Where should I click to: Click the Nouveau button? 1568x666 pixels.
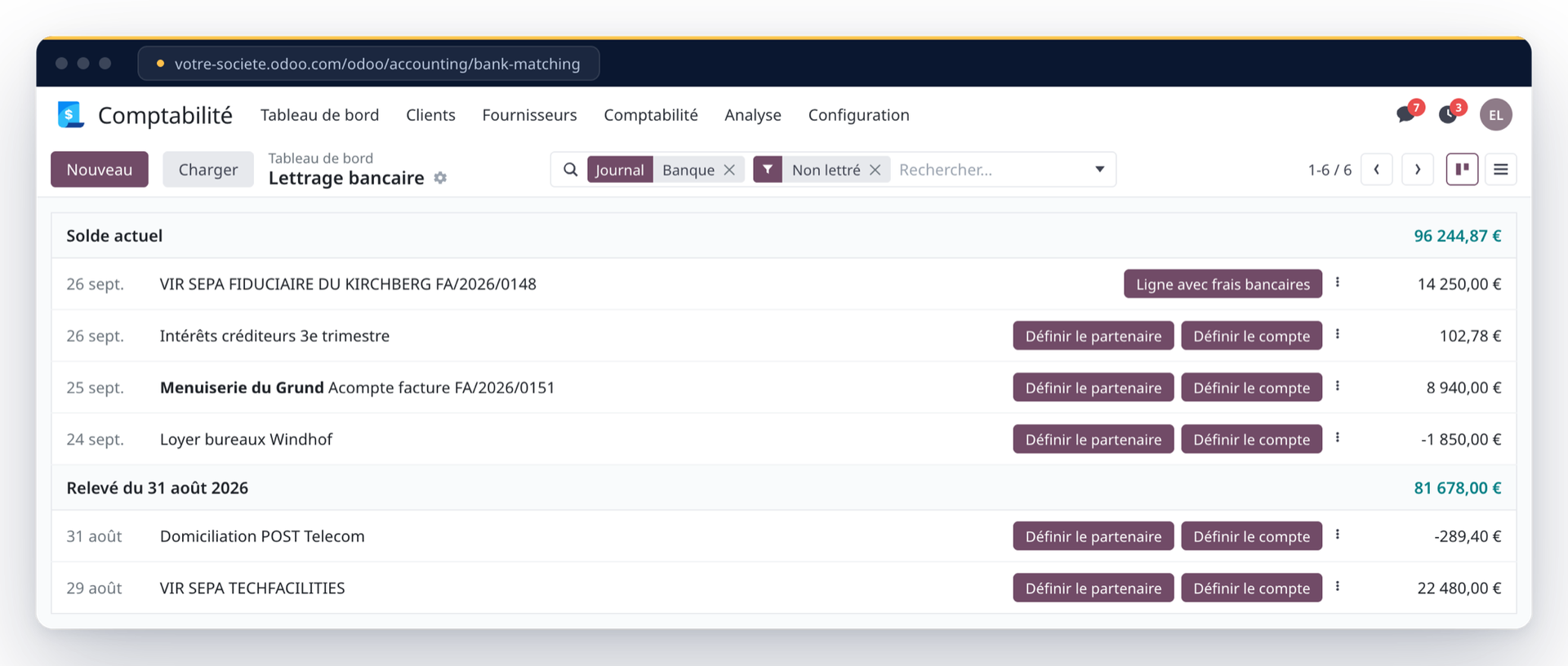100,170
